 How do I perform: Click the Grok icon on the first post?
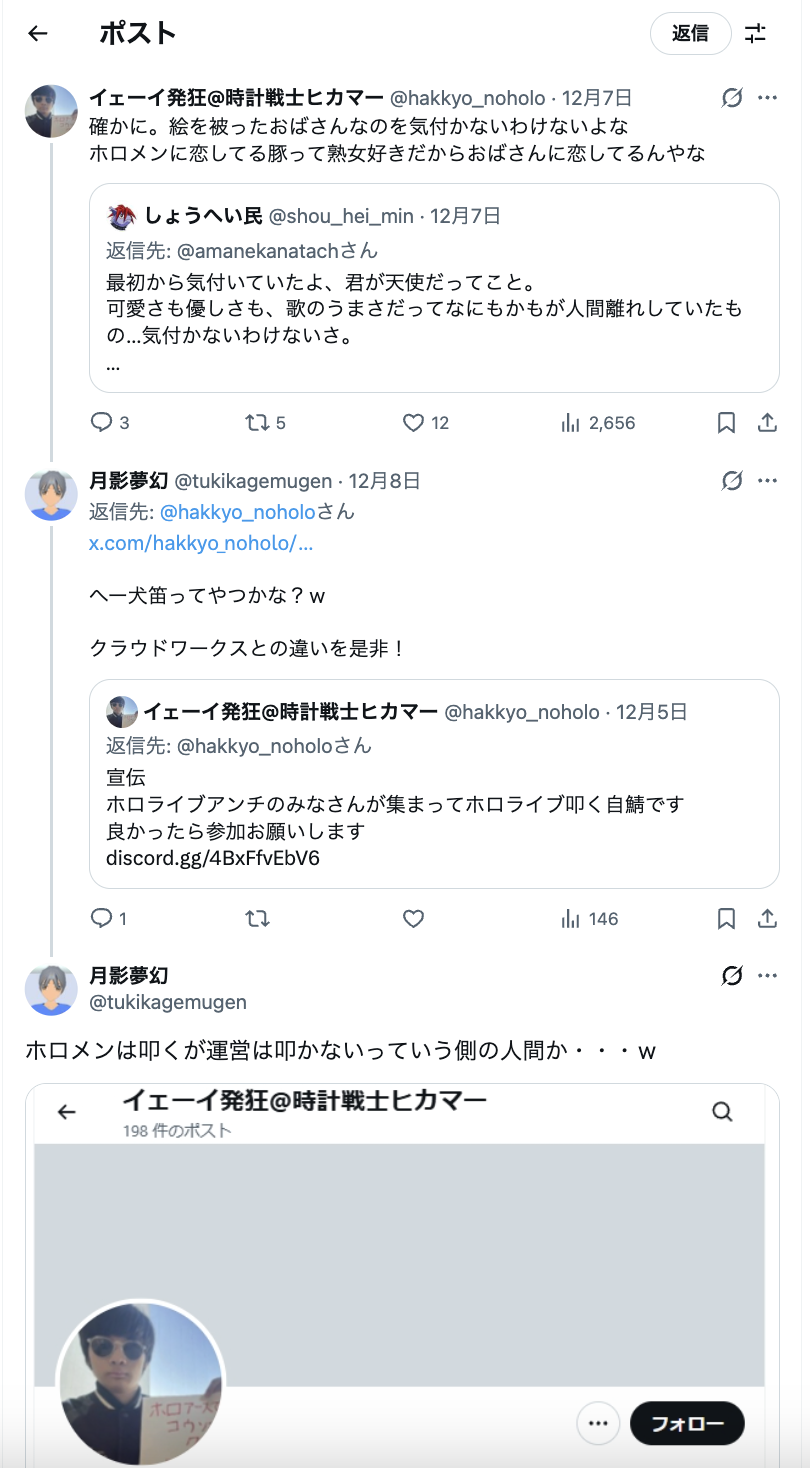click(x=732, y=98)
